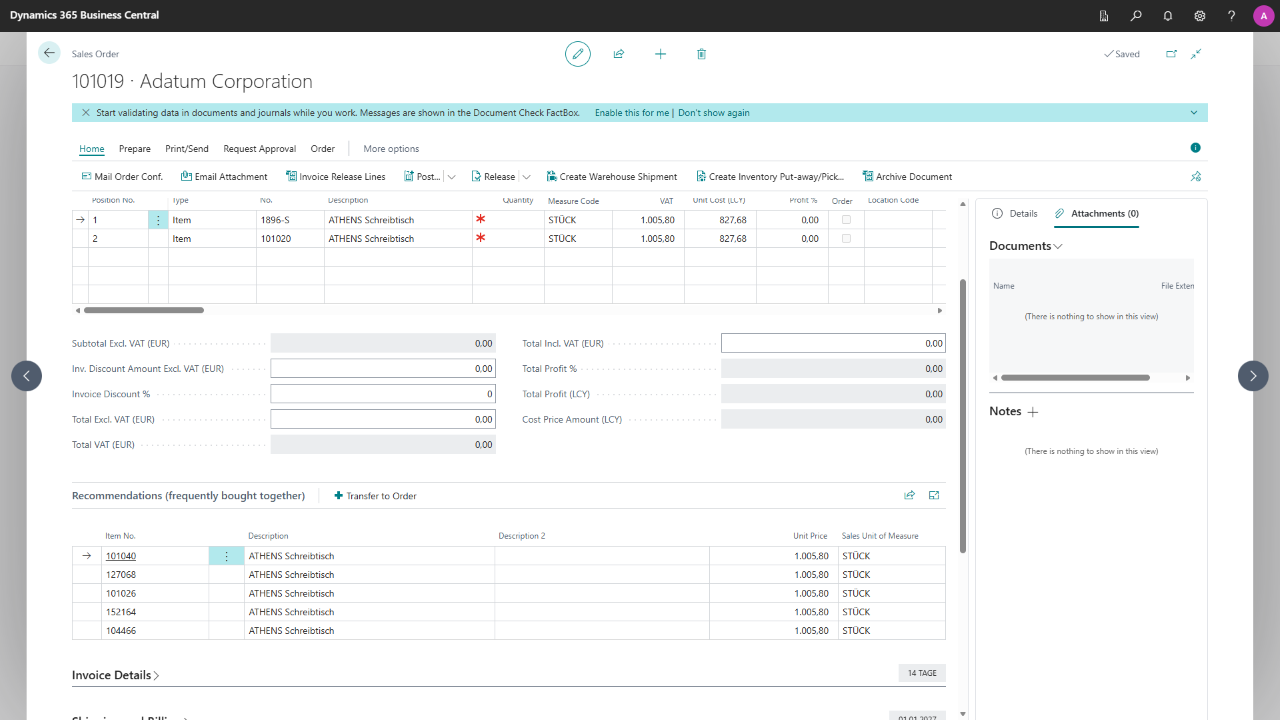Go back using the back arrow icon

pyautogui.click(x=49, y=53)
